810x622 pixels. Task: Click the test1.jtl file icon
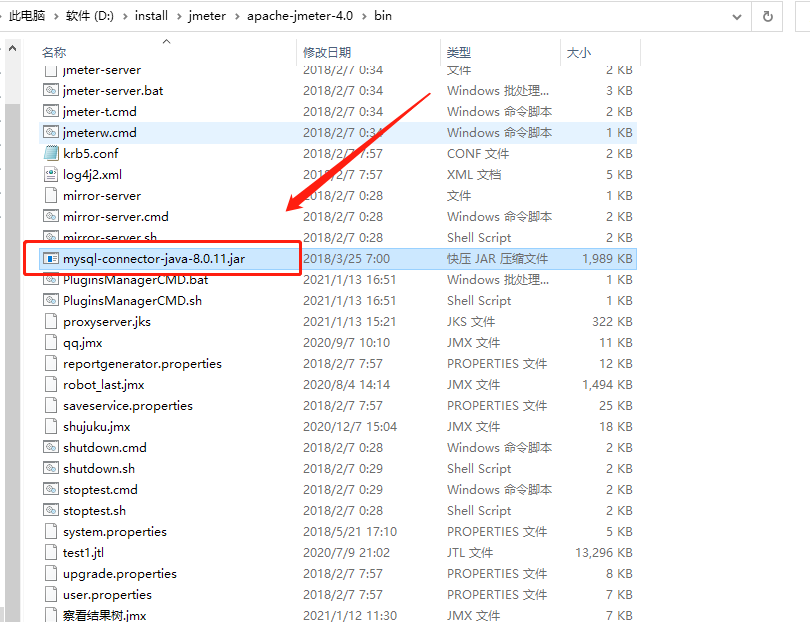(51, 553)
